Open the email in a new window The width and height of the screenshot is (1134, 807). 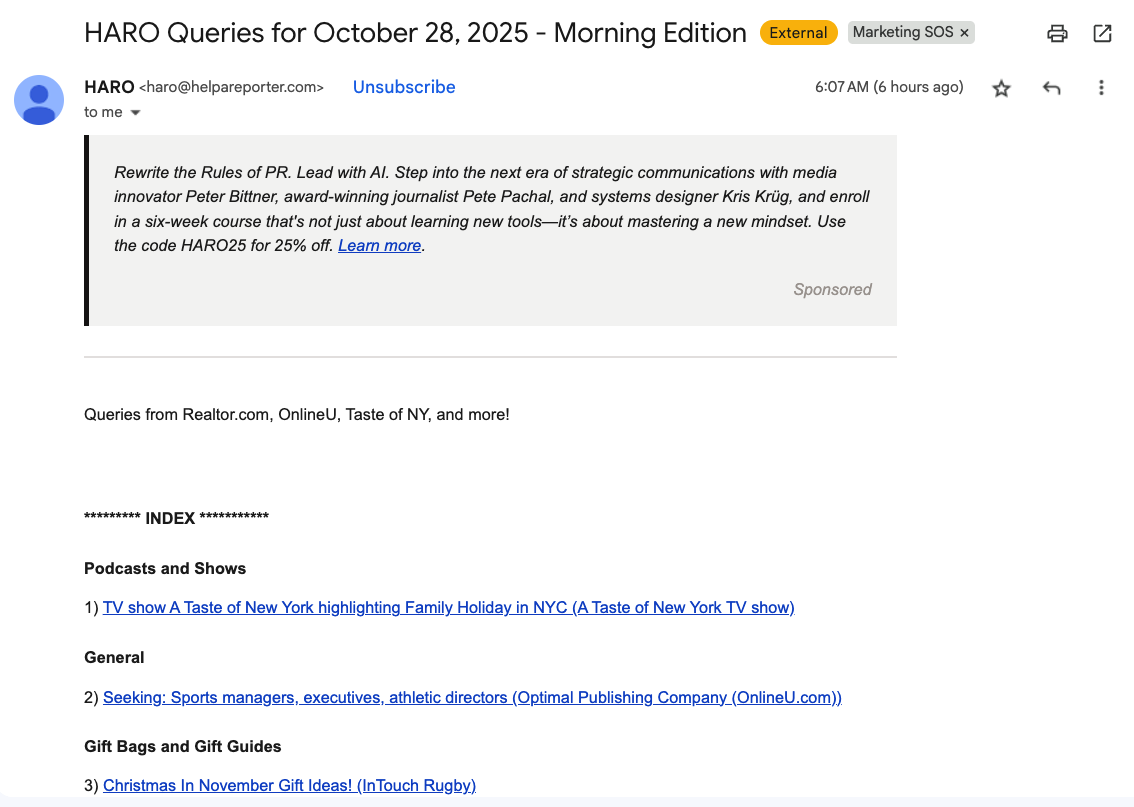coord(1102,33)
